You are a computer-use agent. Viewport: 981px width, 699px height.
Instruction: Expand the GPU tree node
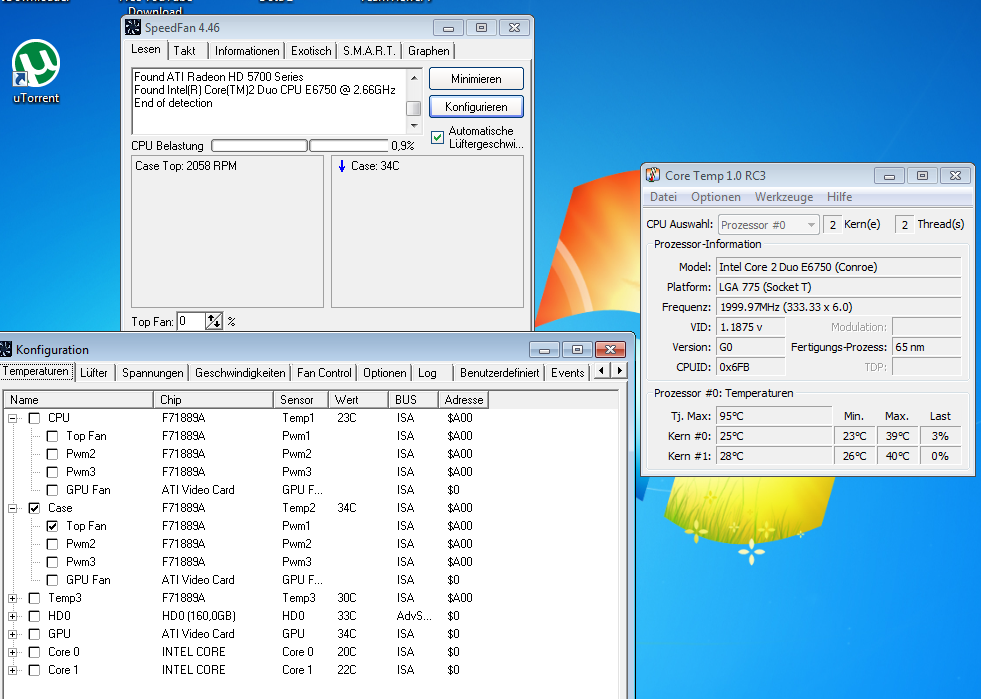[12, 634]
